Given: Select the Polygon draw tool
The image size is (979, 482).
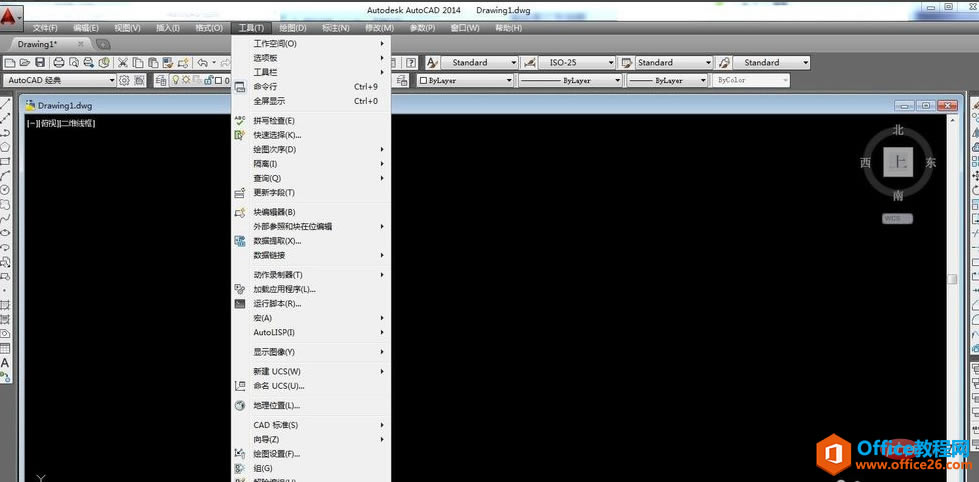Looking at the screenshot, I should (5, 147).
